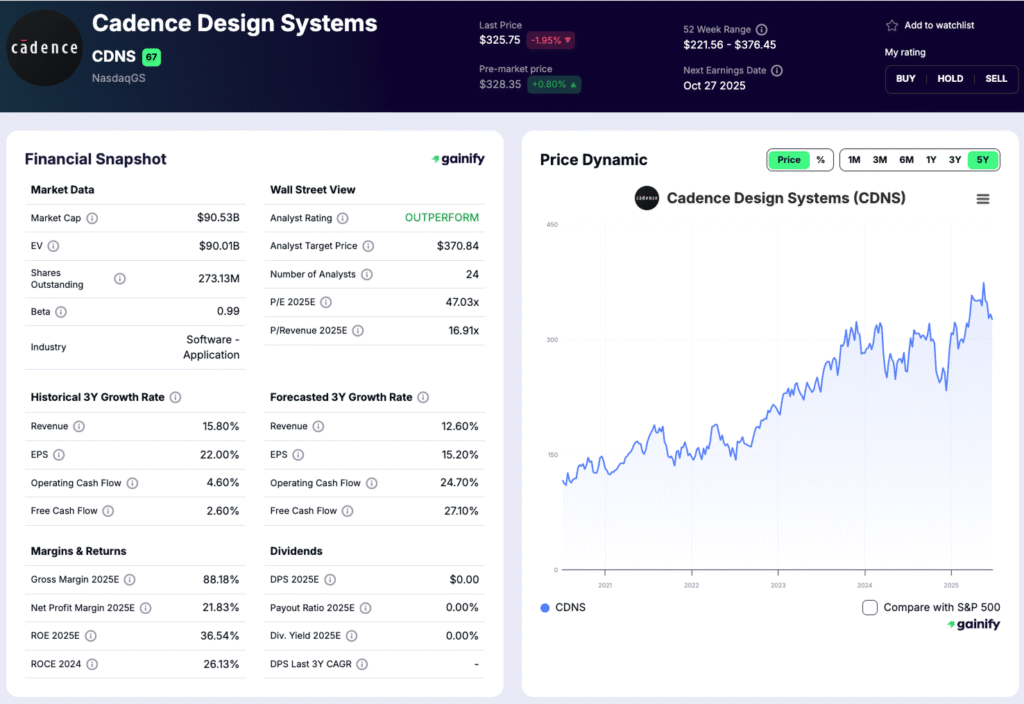This screenshot has width=1024, height=704.
Task: Open the Market Cap info tooltip
Action: tap(92, 218)
